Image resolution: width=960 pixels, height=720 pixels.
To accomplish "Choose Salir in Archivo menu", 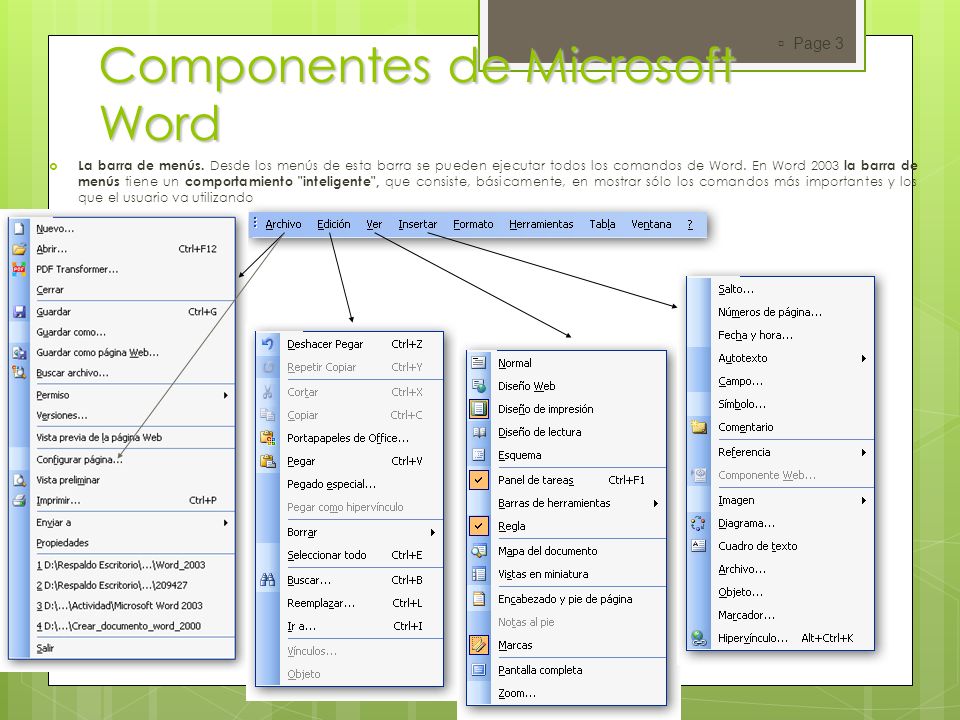I will coord(45,648).
